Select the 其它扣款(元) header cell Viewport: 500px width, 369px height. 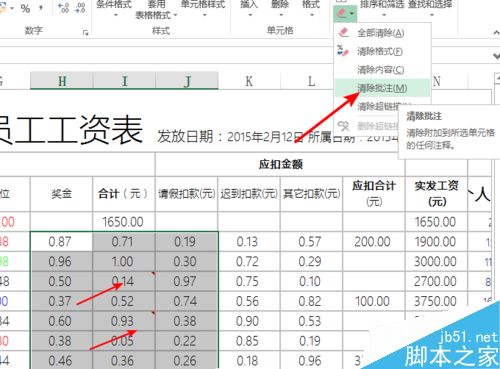(x=311, y=194)
